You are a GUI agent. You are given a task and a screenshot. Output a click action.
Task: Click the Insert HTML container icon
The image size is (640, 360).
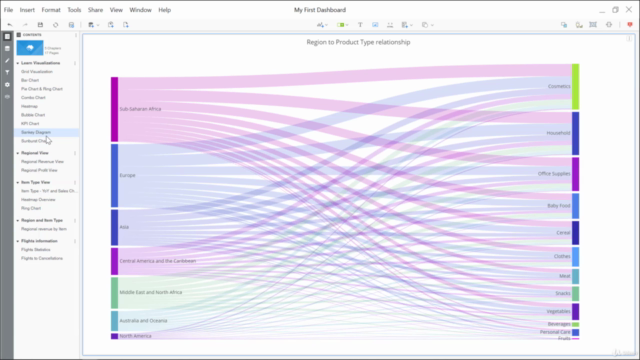click(390, 25)
